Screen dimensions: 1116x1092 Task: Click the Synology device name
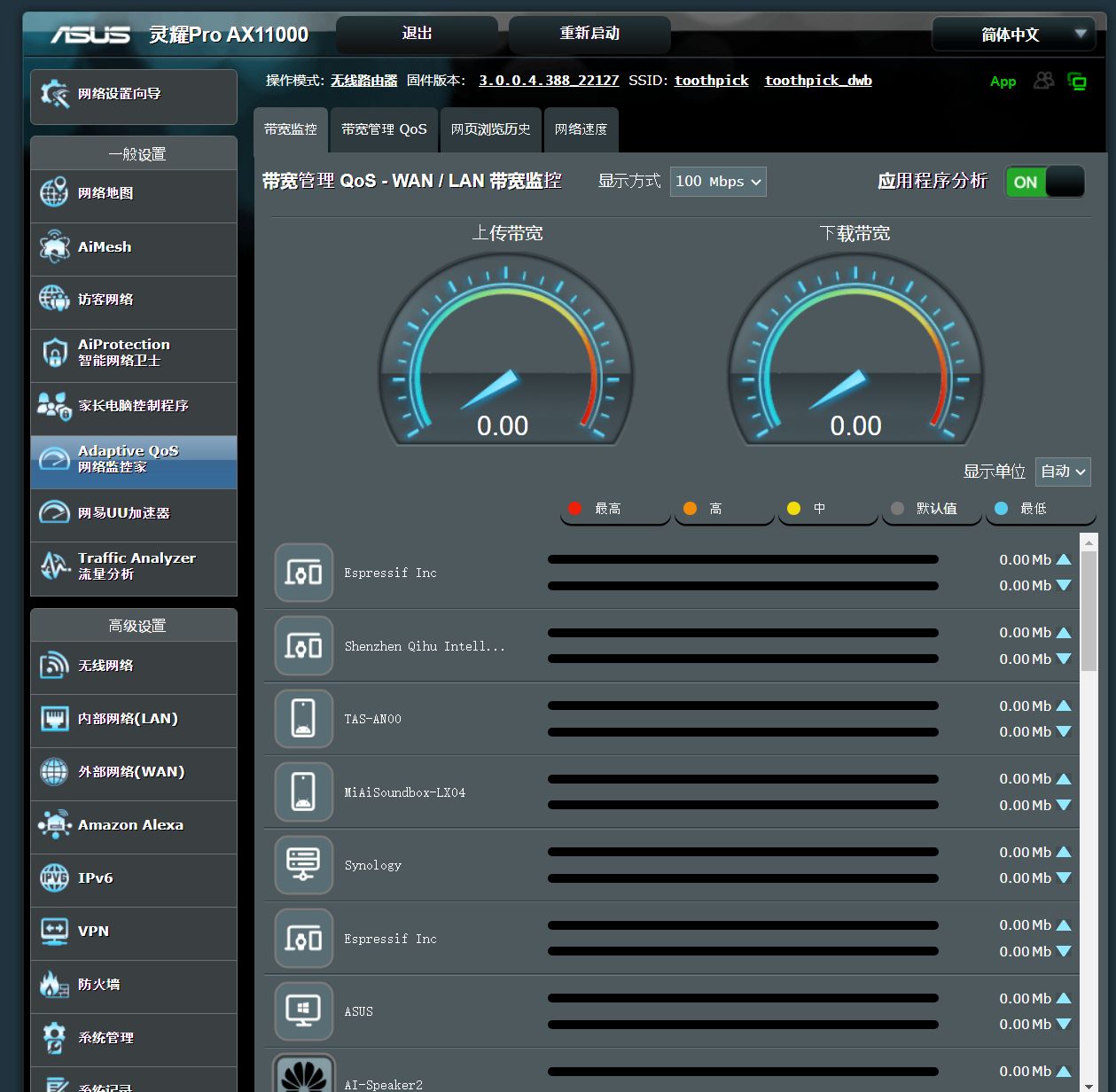pyautogui.click(x=373, y=865)
